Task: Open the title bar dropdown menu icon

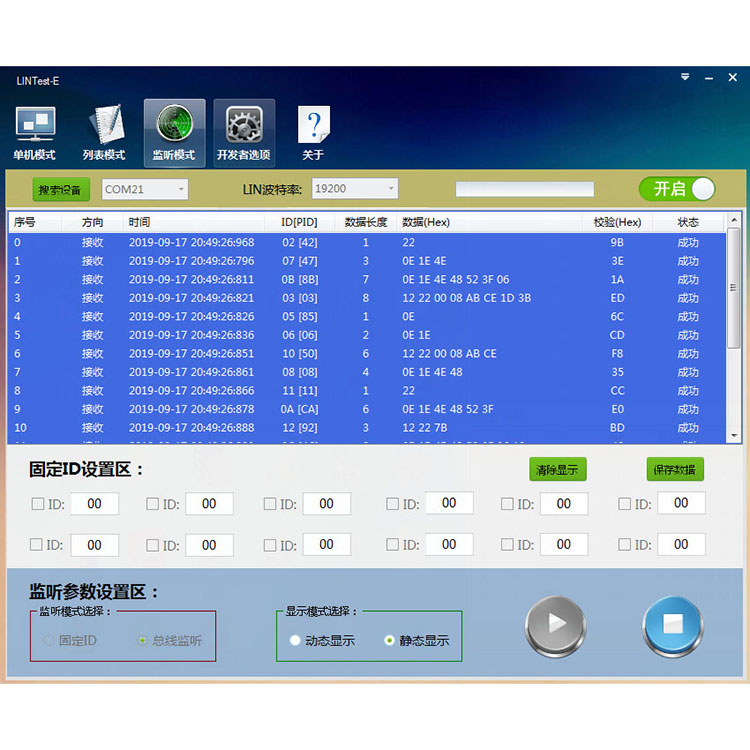Action: coord(685,78)
